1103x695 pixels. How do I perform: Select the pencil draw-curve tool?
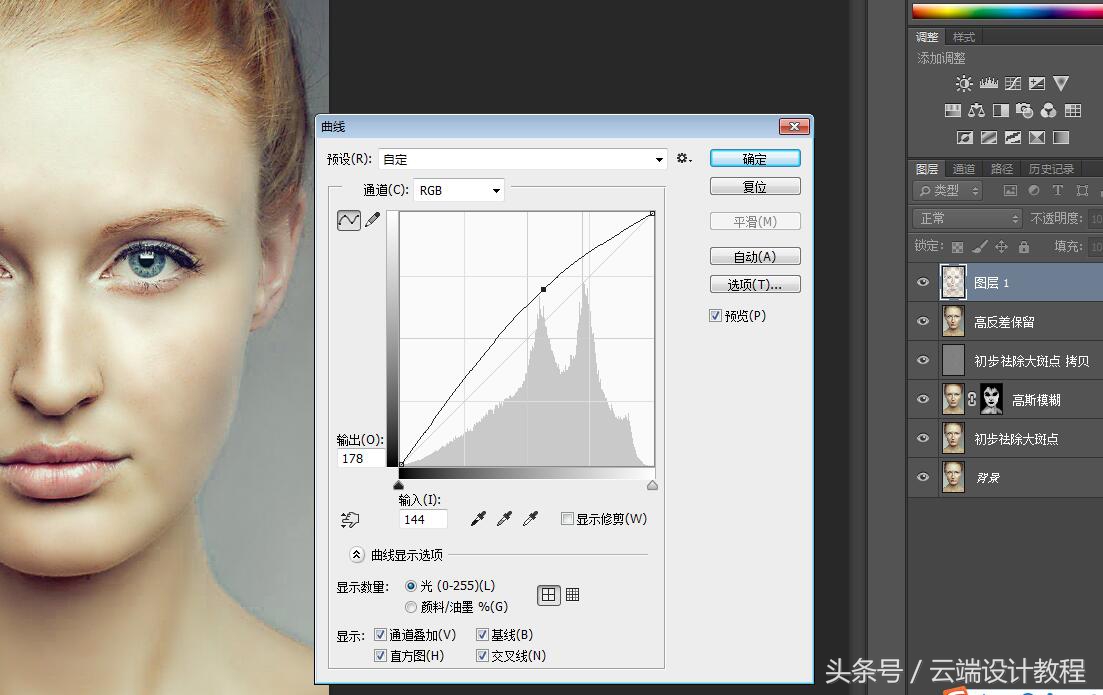tap(372, 219)
